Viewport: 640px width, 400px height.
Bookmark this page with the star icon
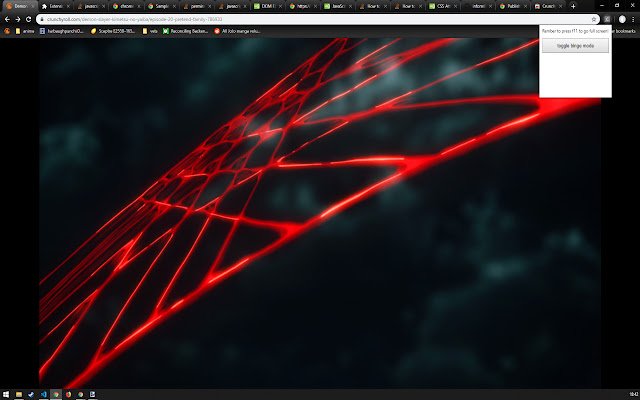click(594, 19)
